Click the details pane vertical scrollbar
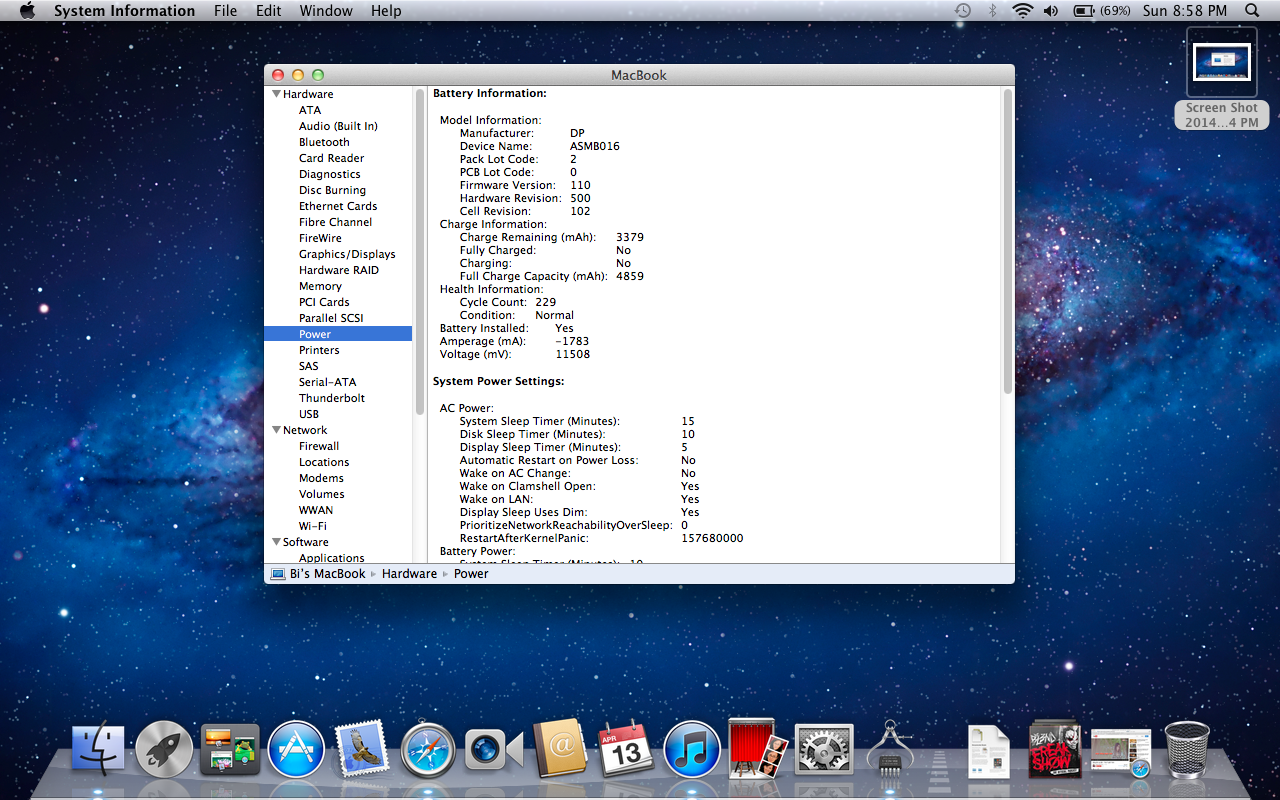 tap(1008, 242)
